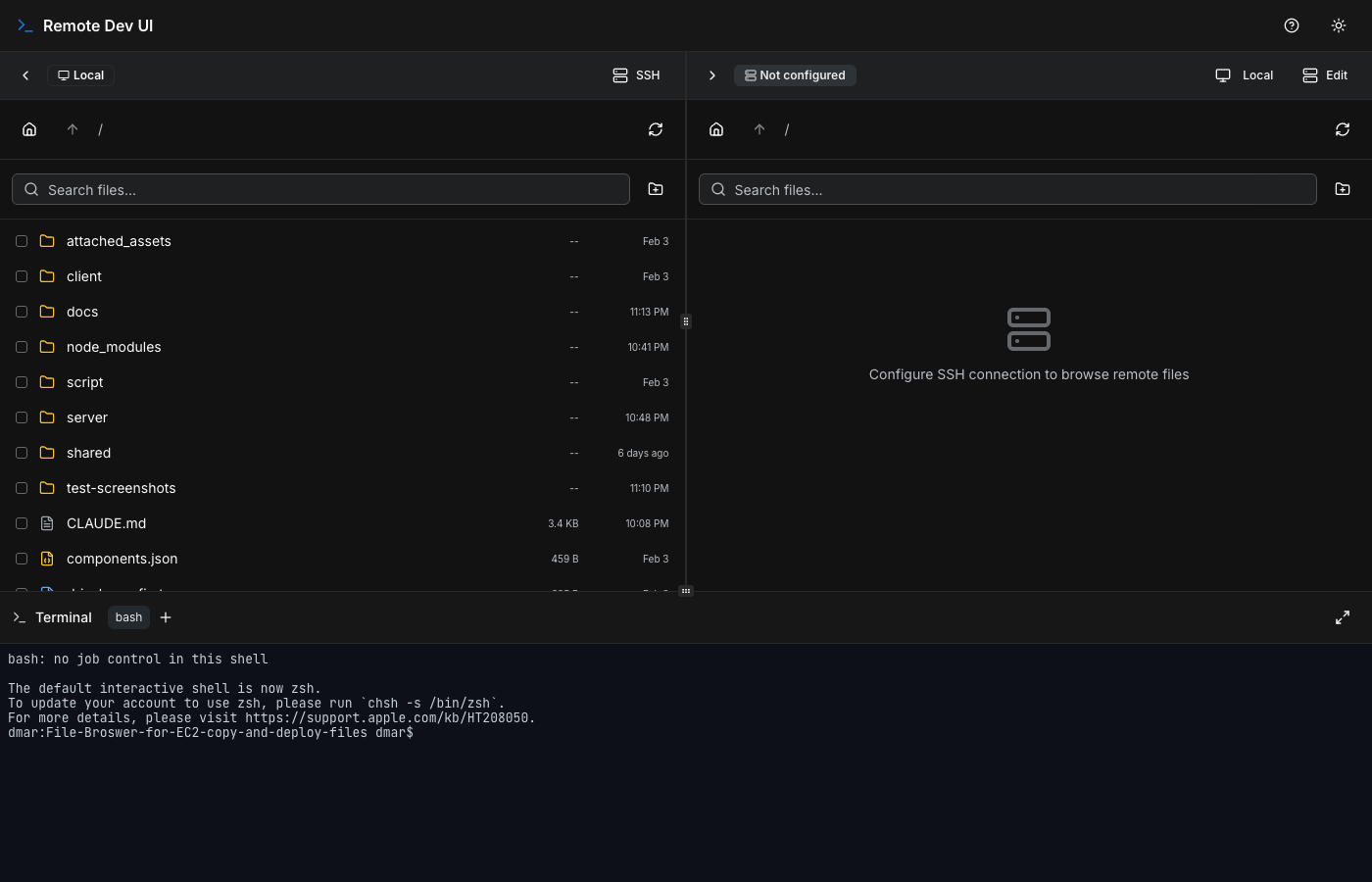Maximize the terminal panel

1343,617
